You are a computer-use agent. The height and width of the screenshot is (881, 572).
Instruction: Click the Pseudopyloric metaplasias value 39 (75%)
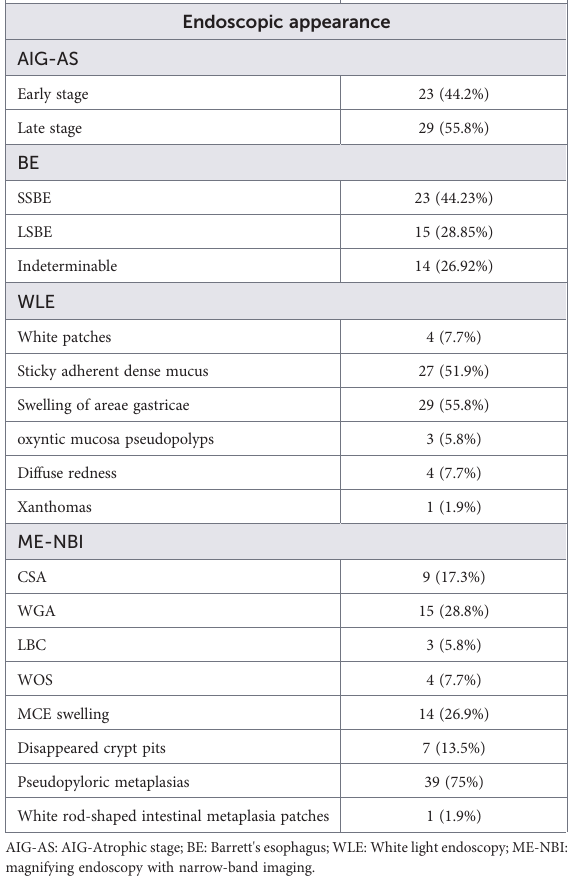pos(453,782)
